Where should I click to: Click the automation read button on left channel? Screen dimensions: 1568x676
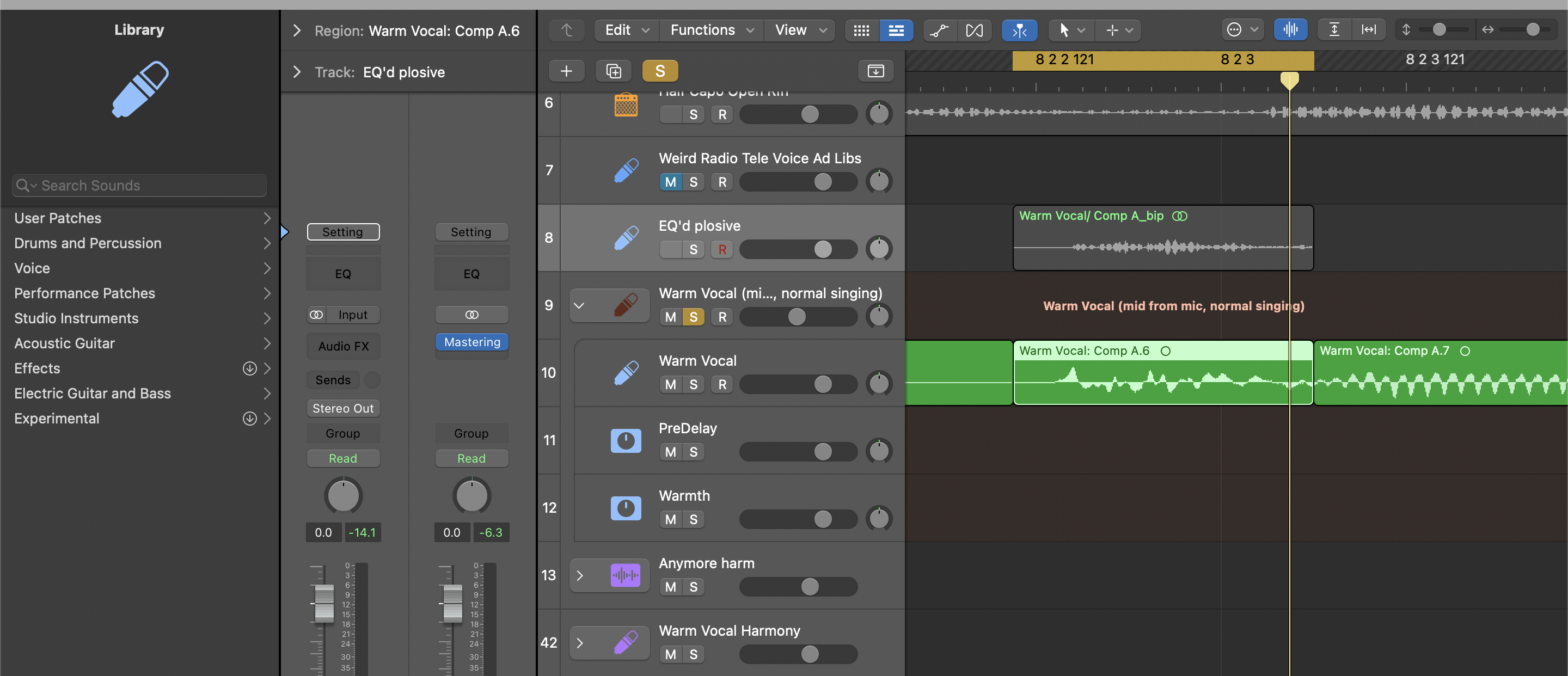click(x=342, y=458)
